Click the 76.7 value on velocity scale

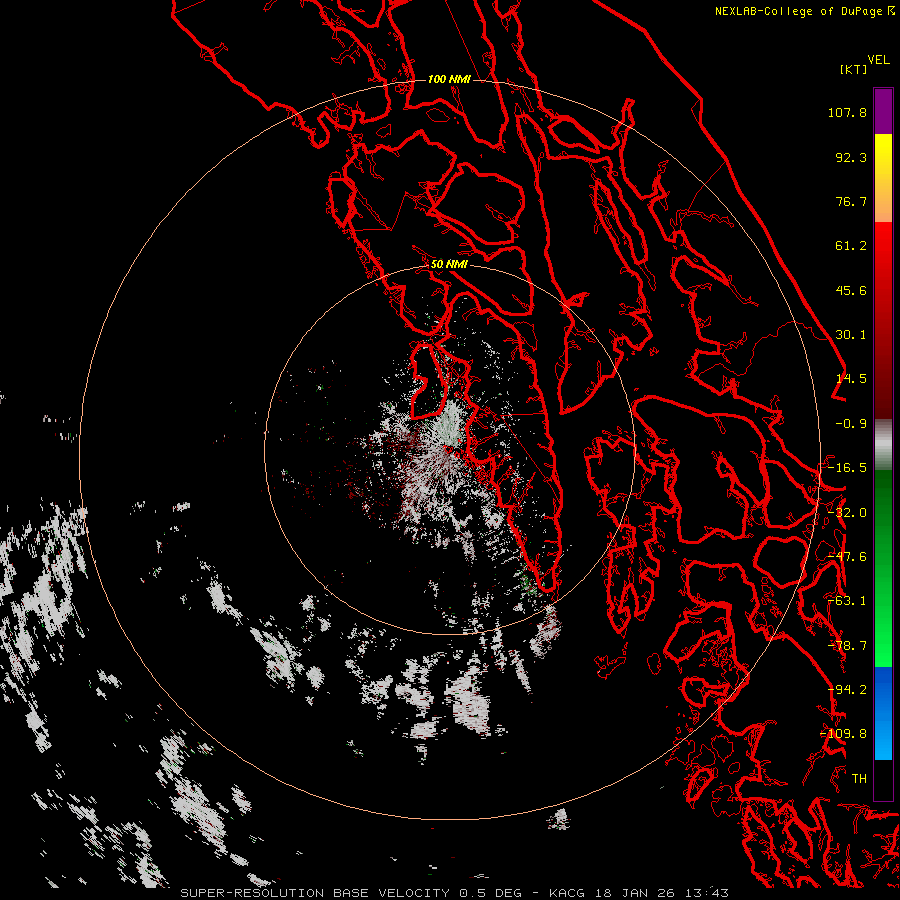pos(851,201)
